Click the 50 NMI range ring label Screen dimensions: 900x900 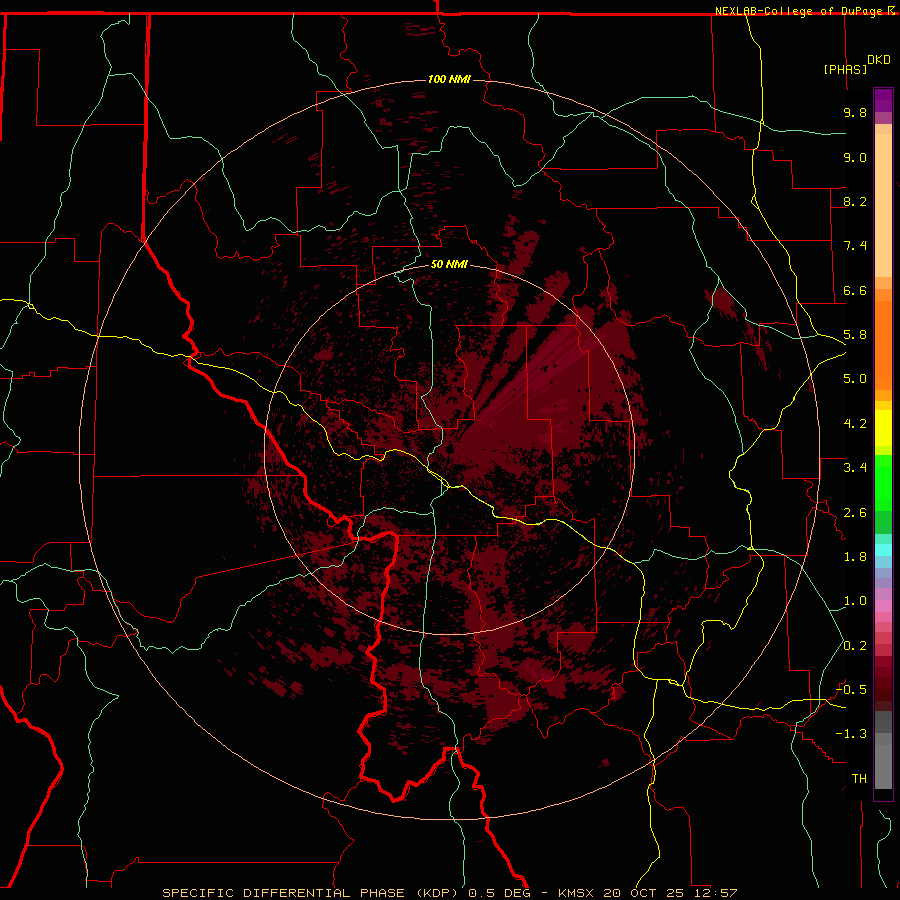click(449, 264)
